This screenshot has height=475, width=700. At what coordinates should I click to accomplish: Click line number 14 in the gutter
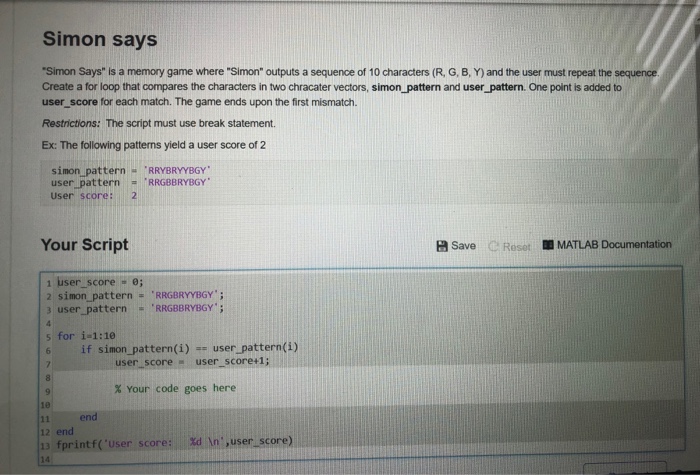coord(46,459)
